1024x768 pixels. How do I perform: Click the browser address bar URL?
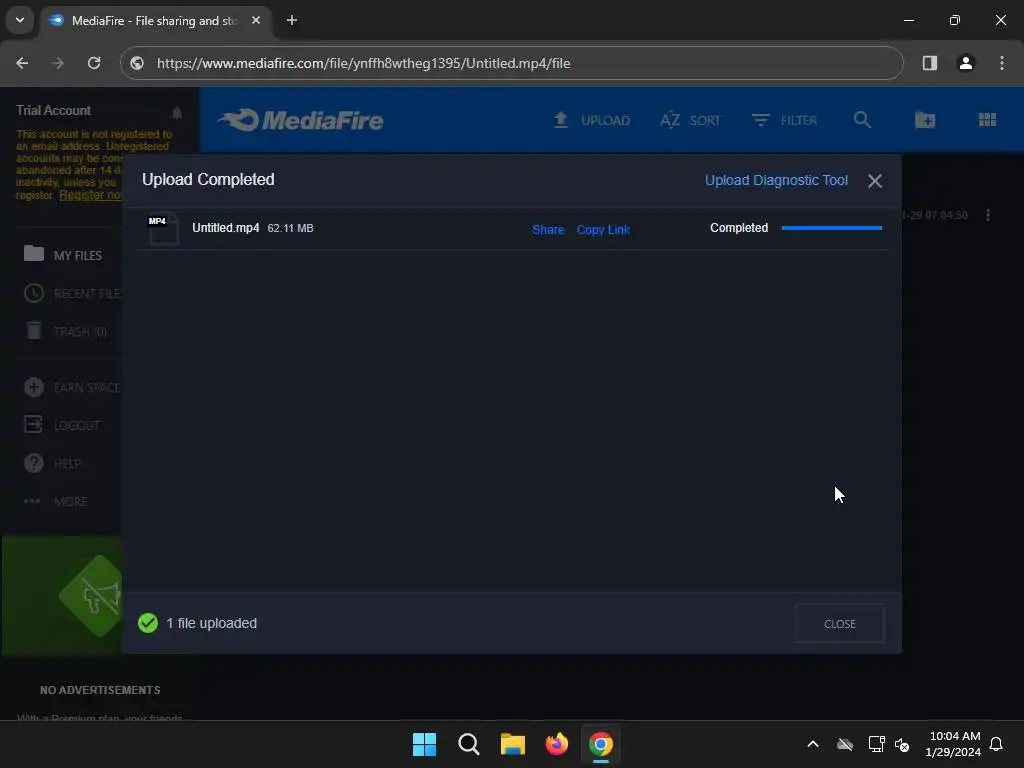click(x=363, y=63)
